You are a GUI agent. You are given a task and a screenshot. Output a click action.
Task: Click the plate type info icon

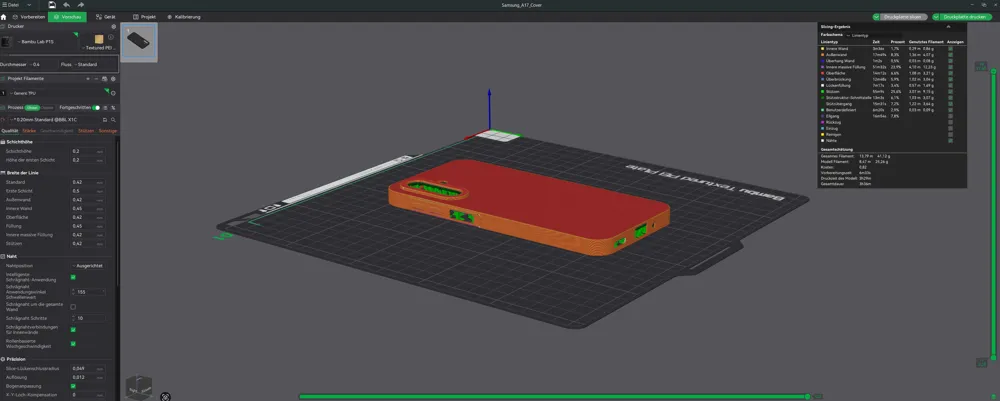point(112,38)
